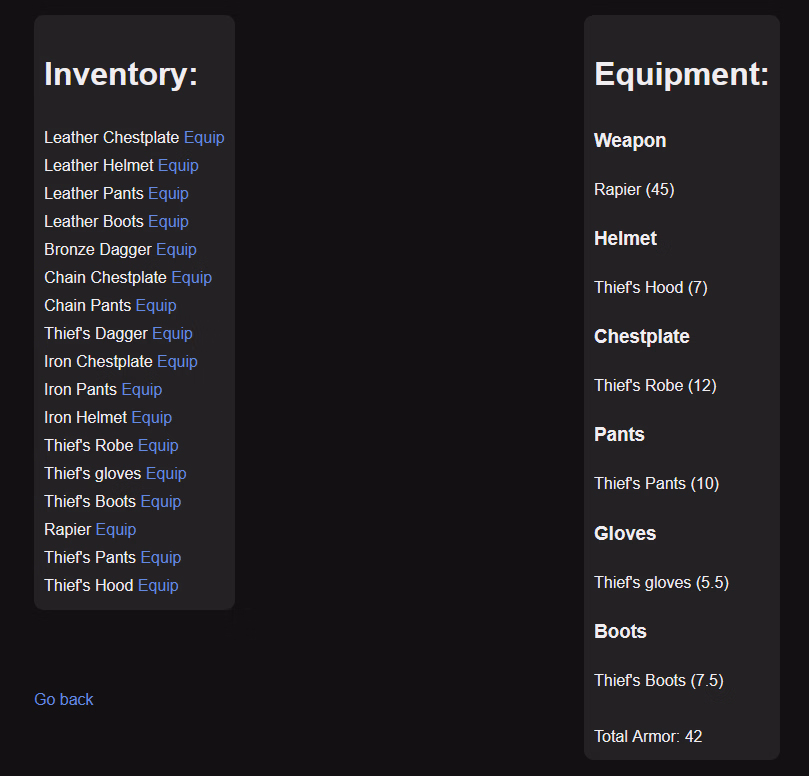Viewport: 809px width, 776px height.
Task: Equip the Rapier from inventory
Action: [x=116, y=530]
